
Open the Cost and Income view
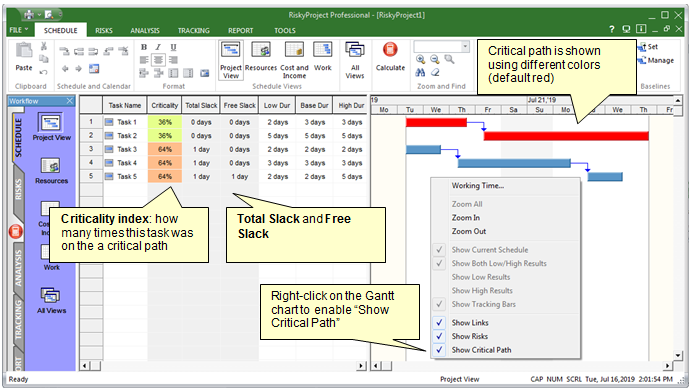tap(294, 60)
